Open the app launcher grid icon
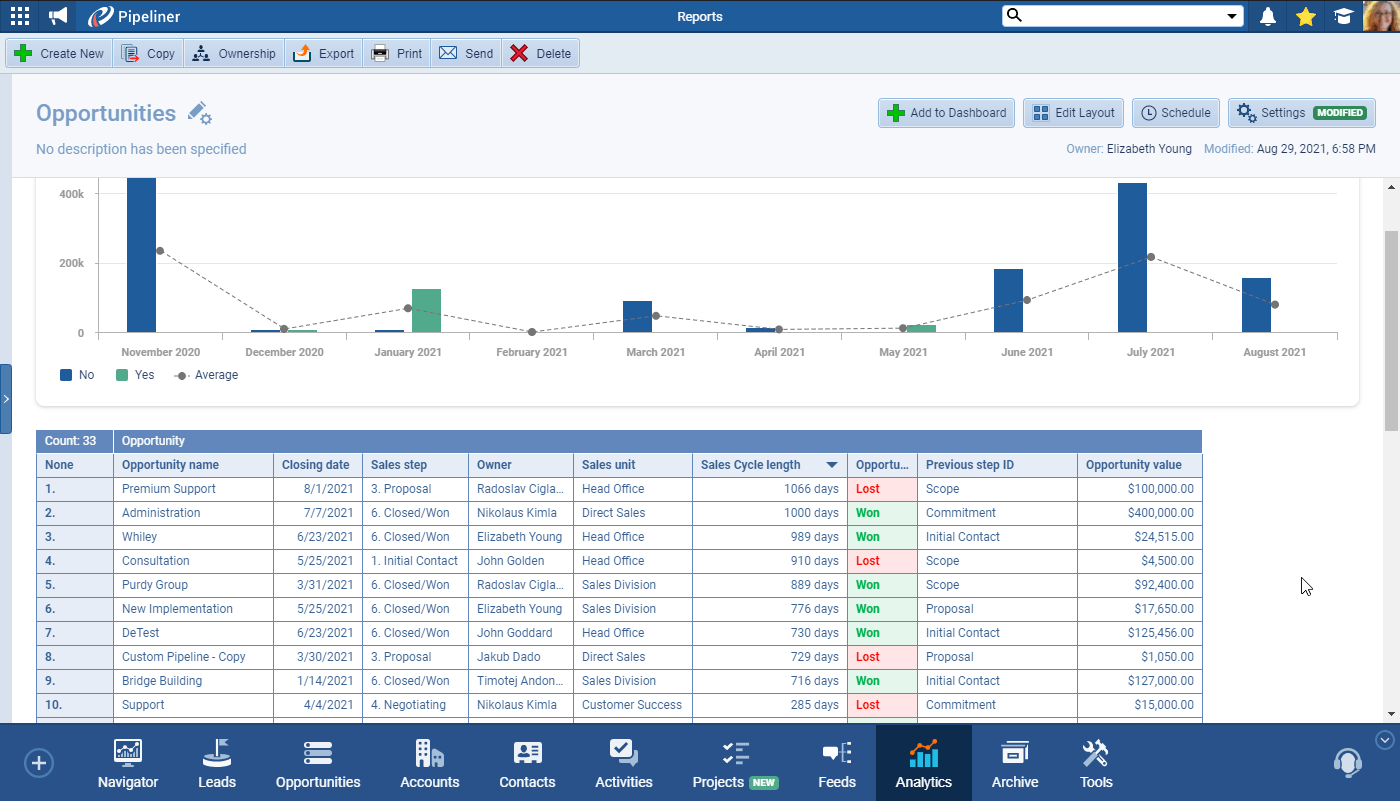1400x801 pixels. tap(19, 16)
